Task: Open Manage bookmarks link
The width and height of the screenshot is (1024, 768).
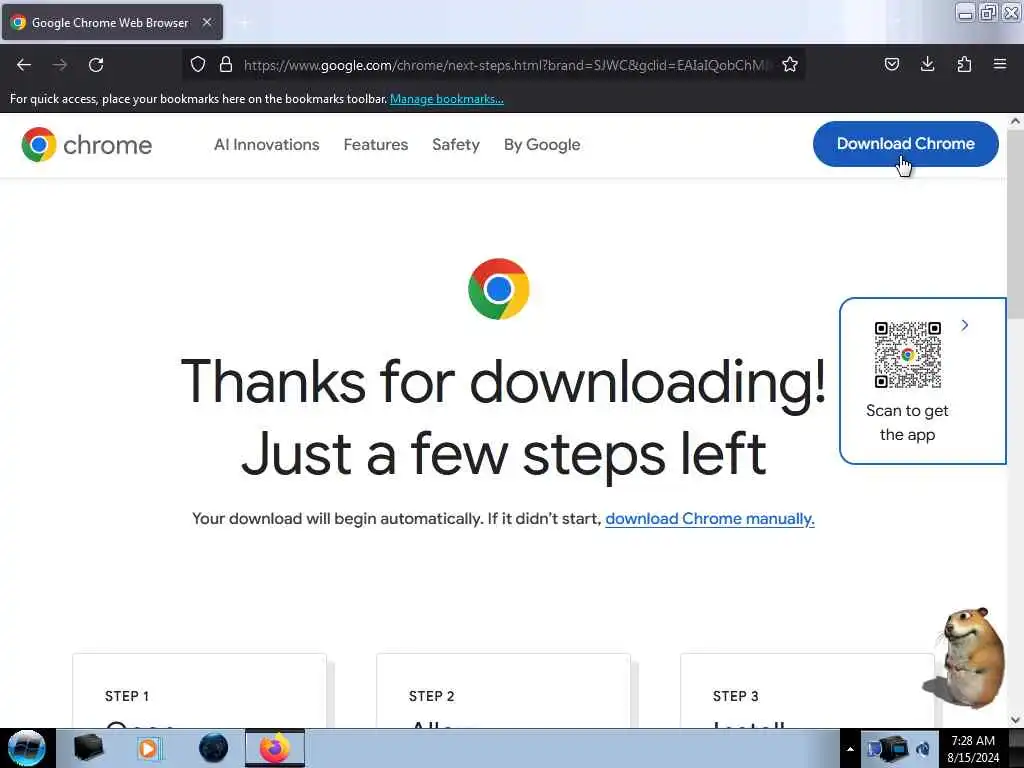Action: [x=447, y=99]
